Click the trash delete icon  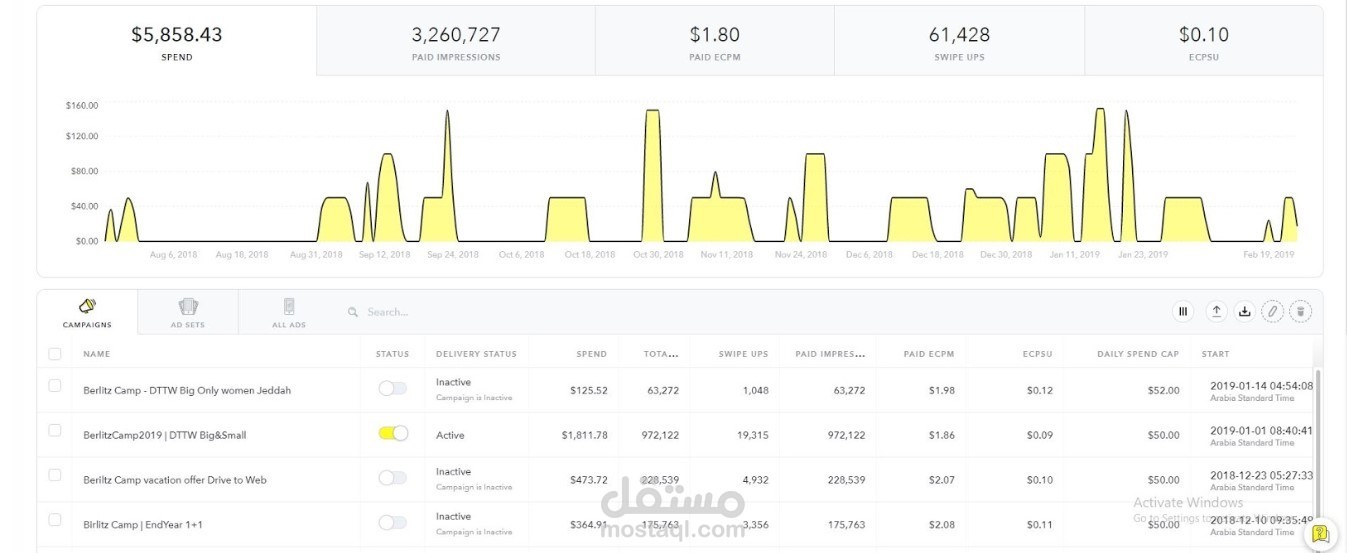[1300, 311]
